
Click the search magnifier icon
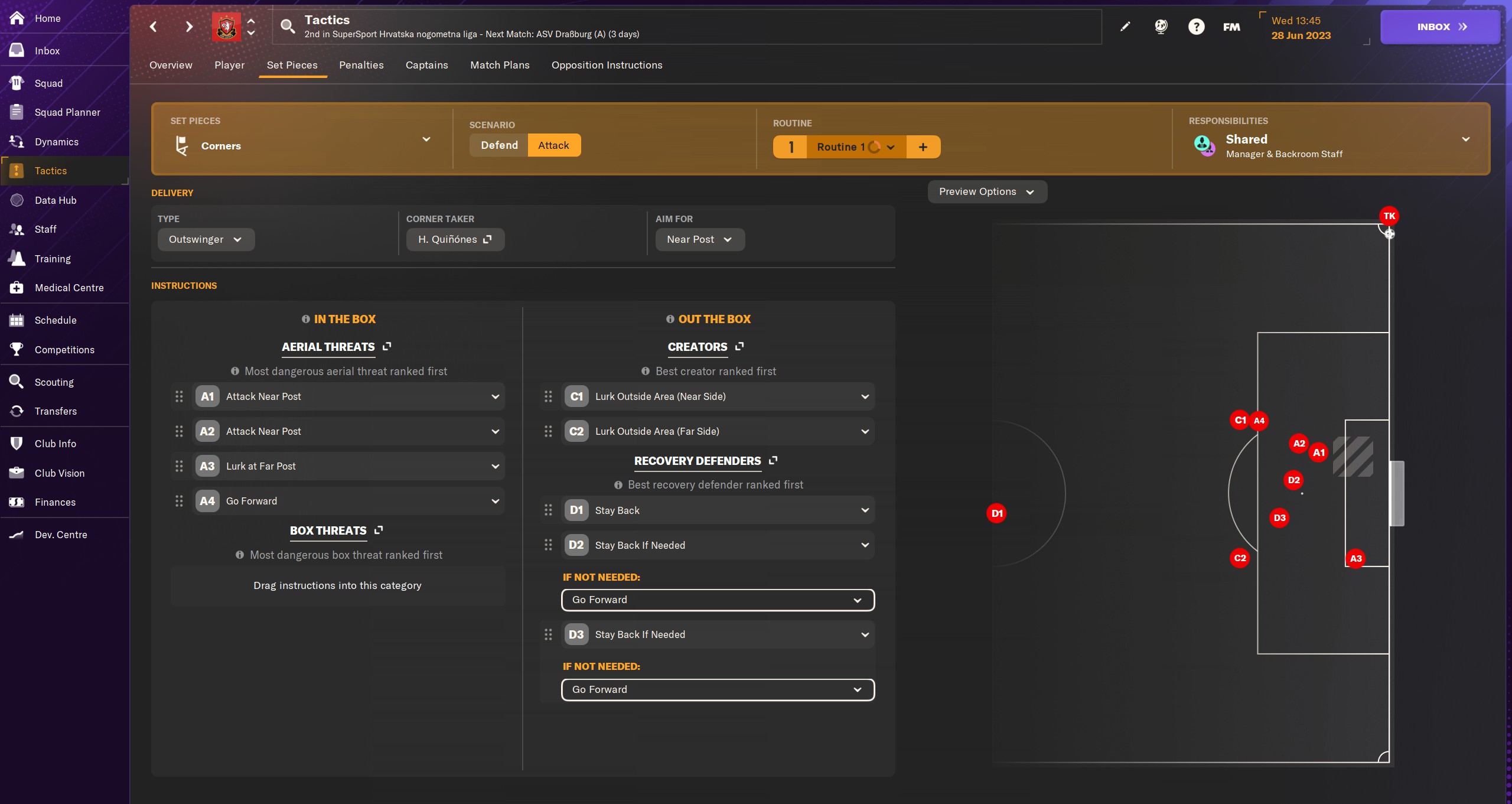point(288,27)
